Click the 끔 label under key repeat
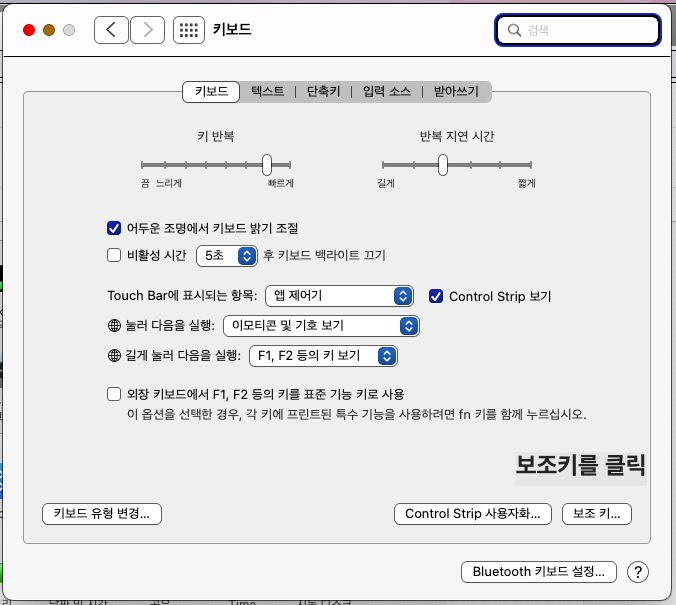 tap(145, 183)
